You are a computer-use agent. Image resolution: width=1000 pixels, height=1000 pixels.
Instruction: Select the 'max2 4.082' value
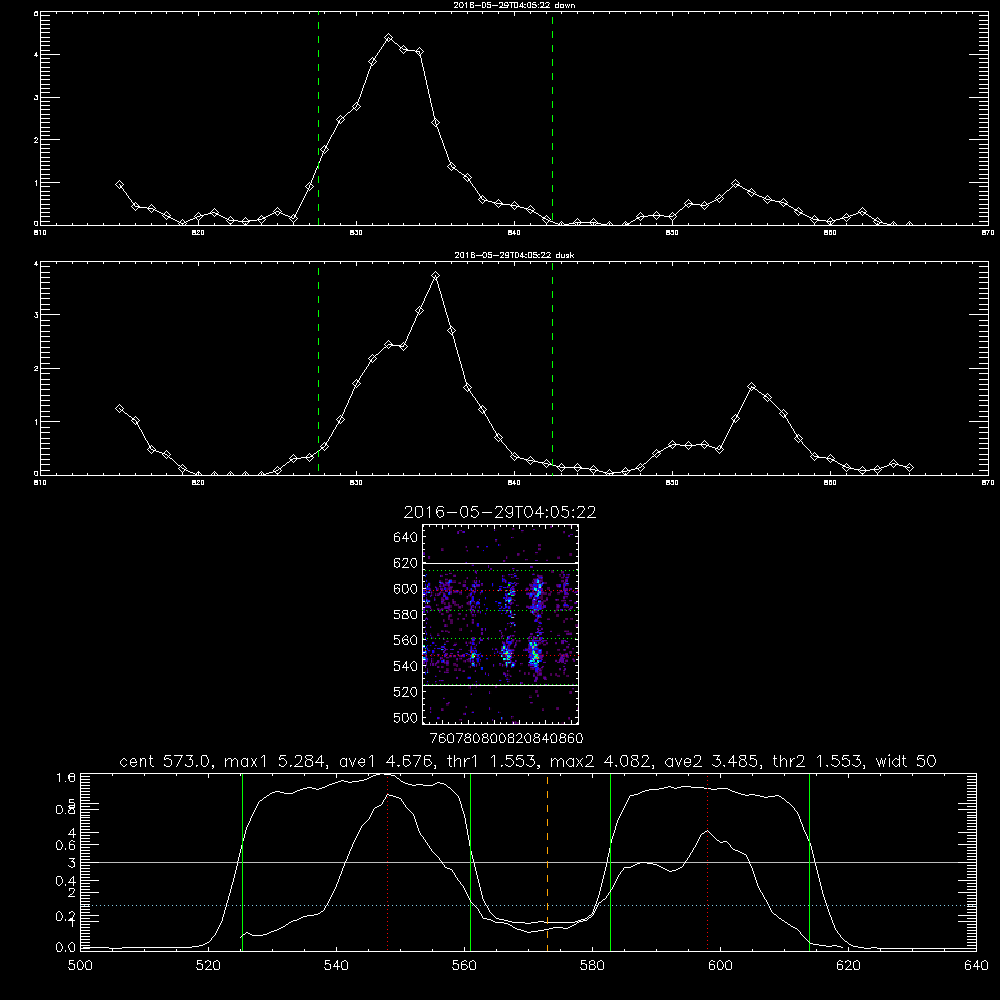tap(599, 761)
